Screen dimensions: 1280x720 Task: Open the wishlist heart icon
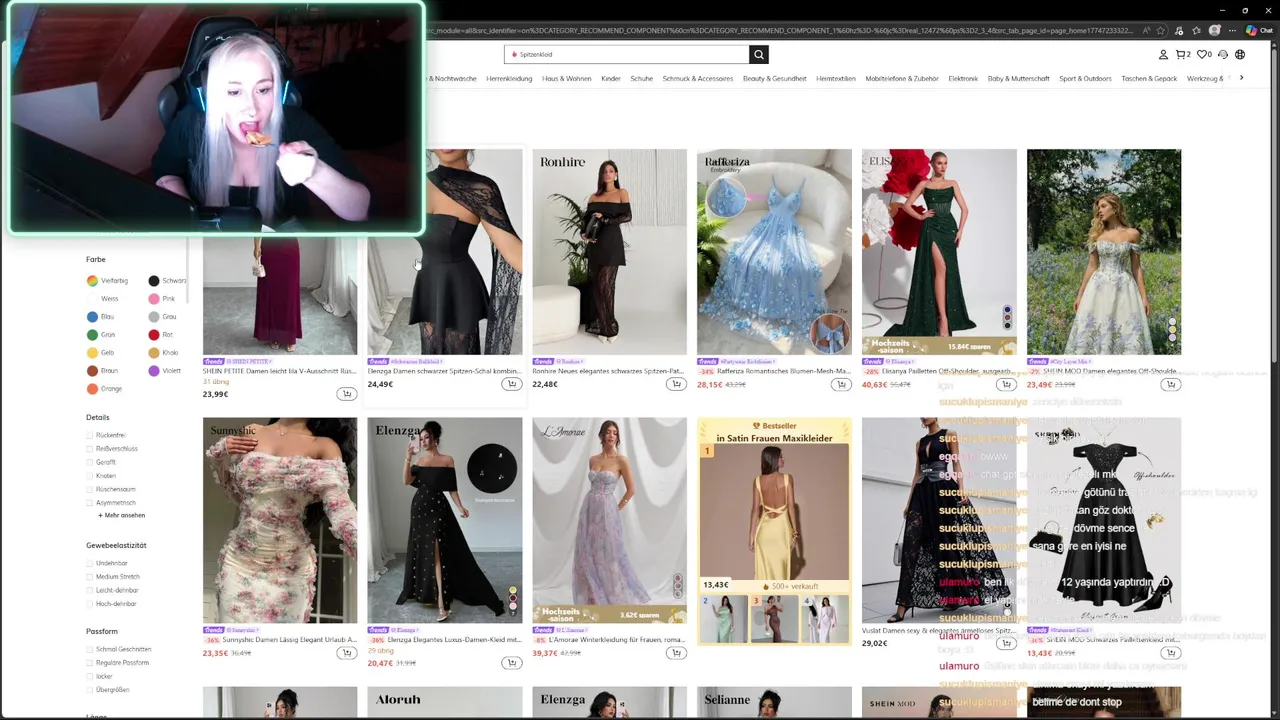pos(1203,55)
